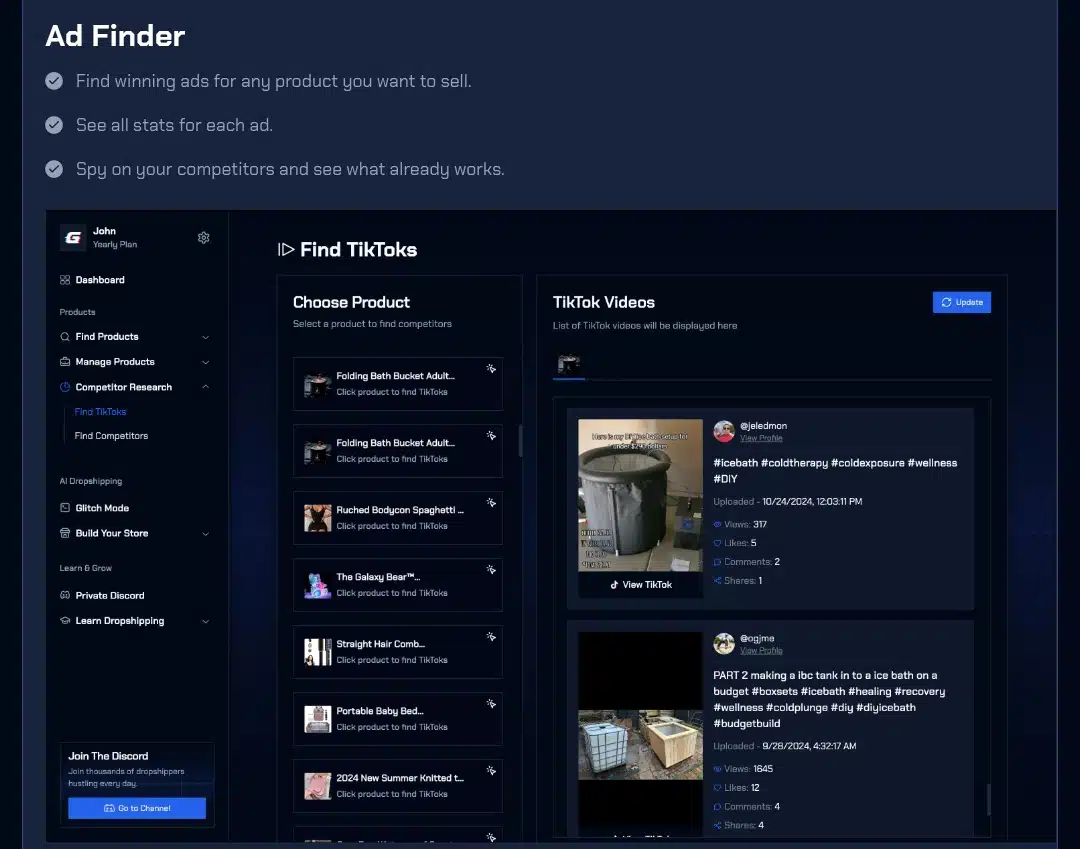This screenshot has height=849, width=1080.
Task: Click the Dashboard grid icon
Action: point(65,280)
